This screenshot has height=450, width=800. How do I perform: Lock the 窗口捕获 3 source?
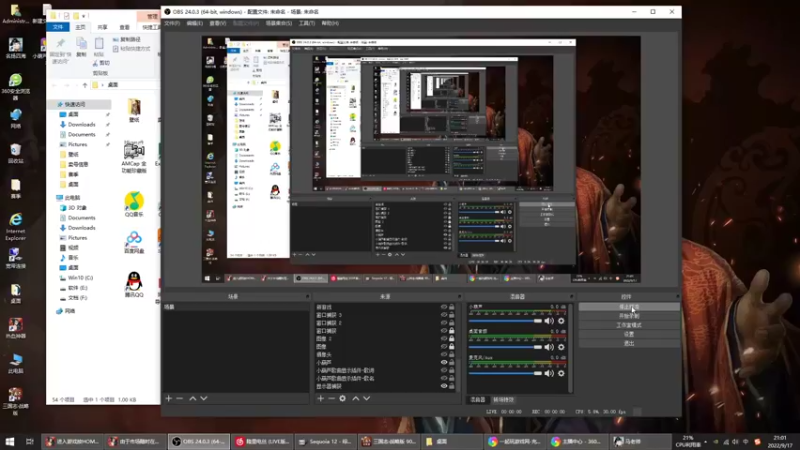(452, 315)
